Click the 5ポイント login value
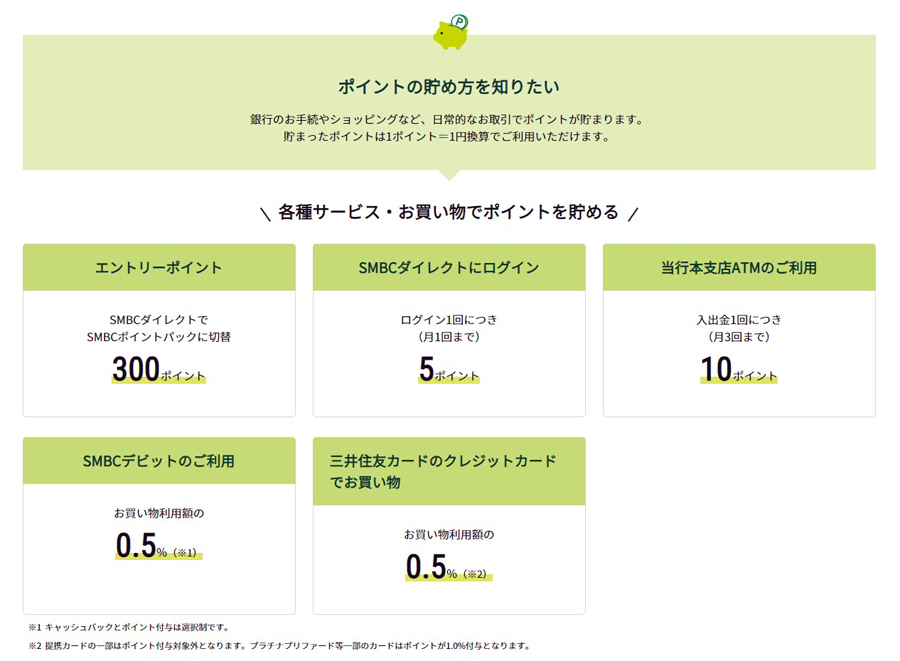Image resolution: width=900 pixels, height=661 pixels. (449, 369)
